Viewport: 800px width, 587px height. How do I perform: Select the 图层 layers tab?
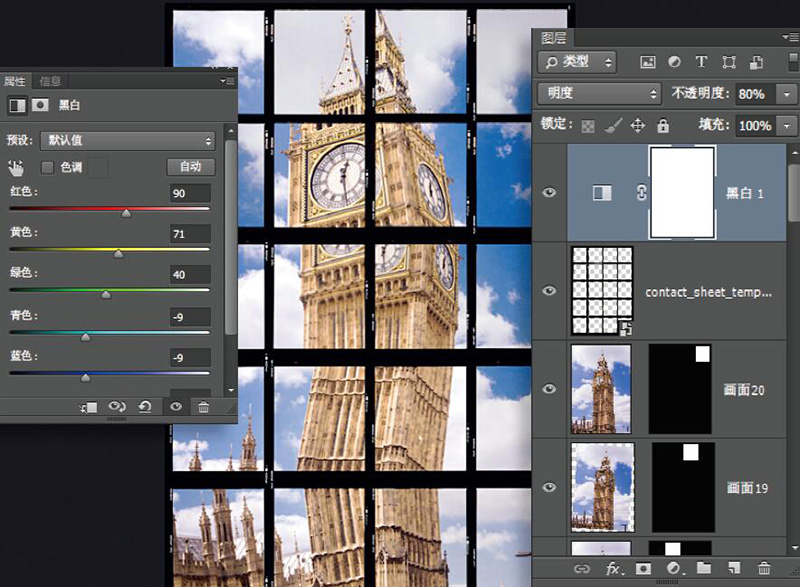pyautogui.click(x=554, y=38)
